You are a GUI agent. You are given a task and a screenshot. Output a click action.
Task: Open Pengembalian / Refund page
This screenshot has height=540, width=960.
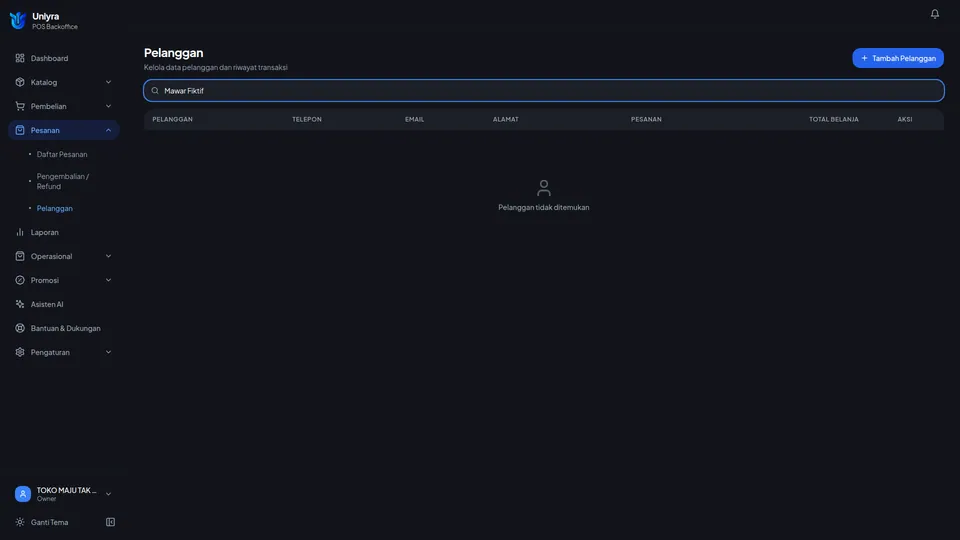[62, 181]
